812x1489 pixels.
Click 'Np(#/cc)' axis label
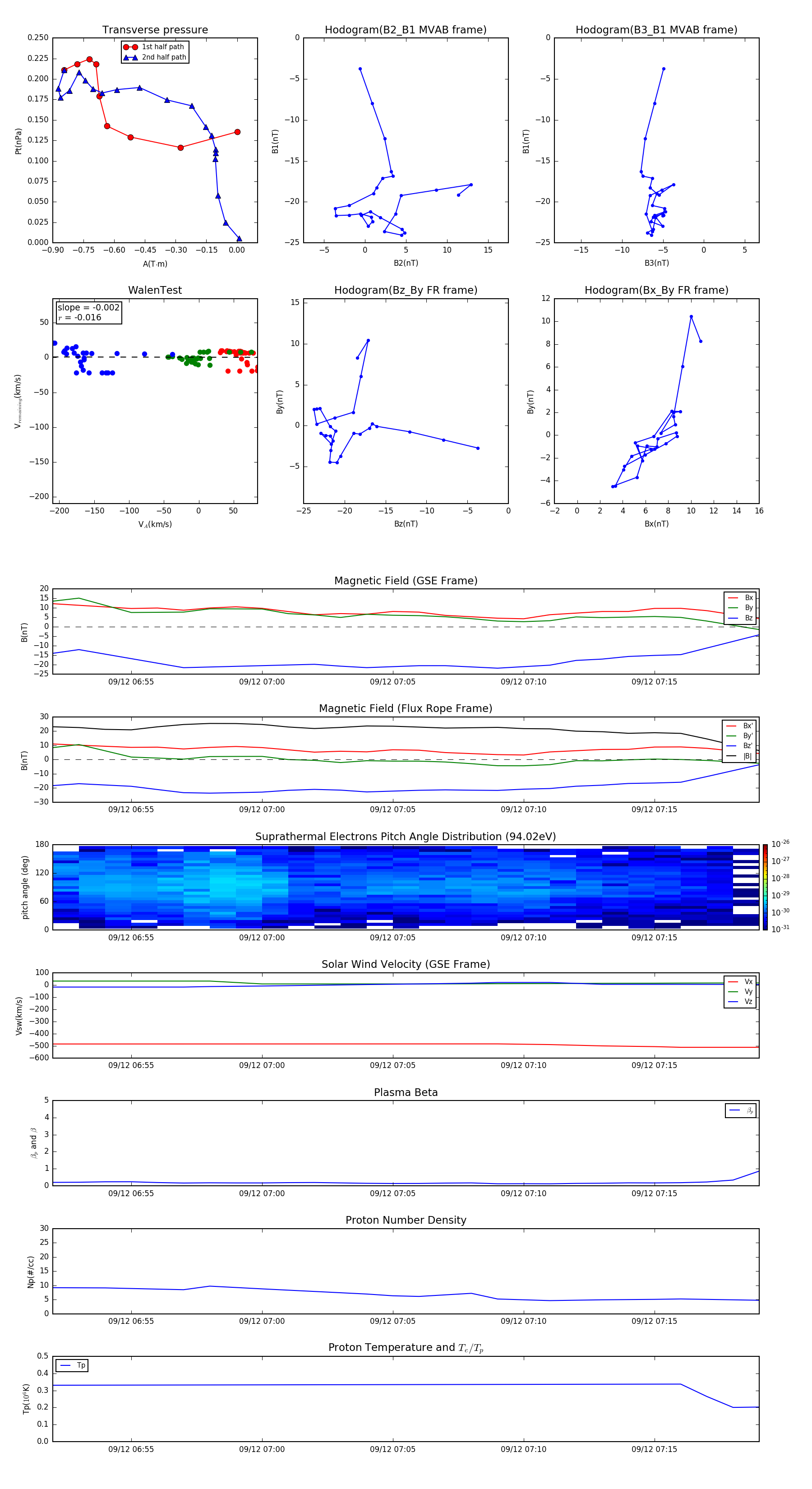[x=31, y=1271]
